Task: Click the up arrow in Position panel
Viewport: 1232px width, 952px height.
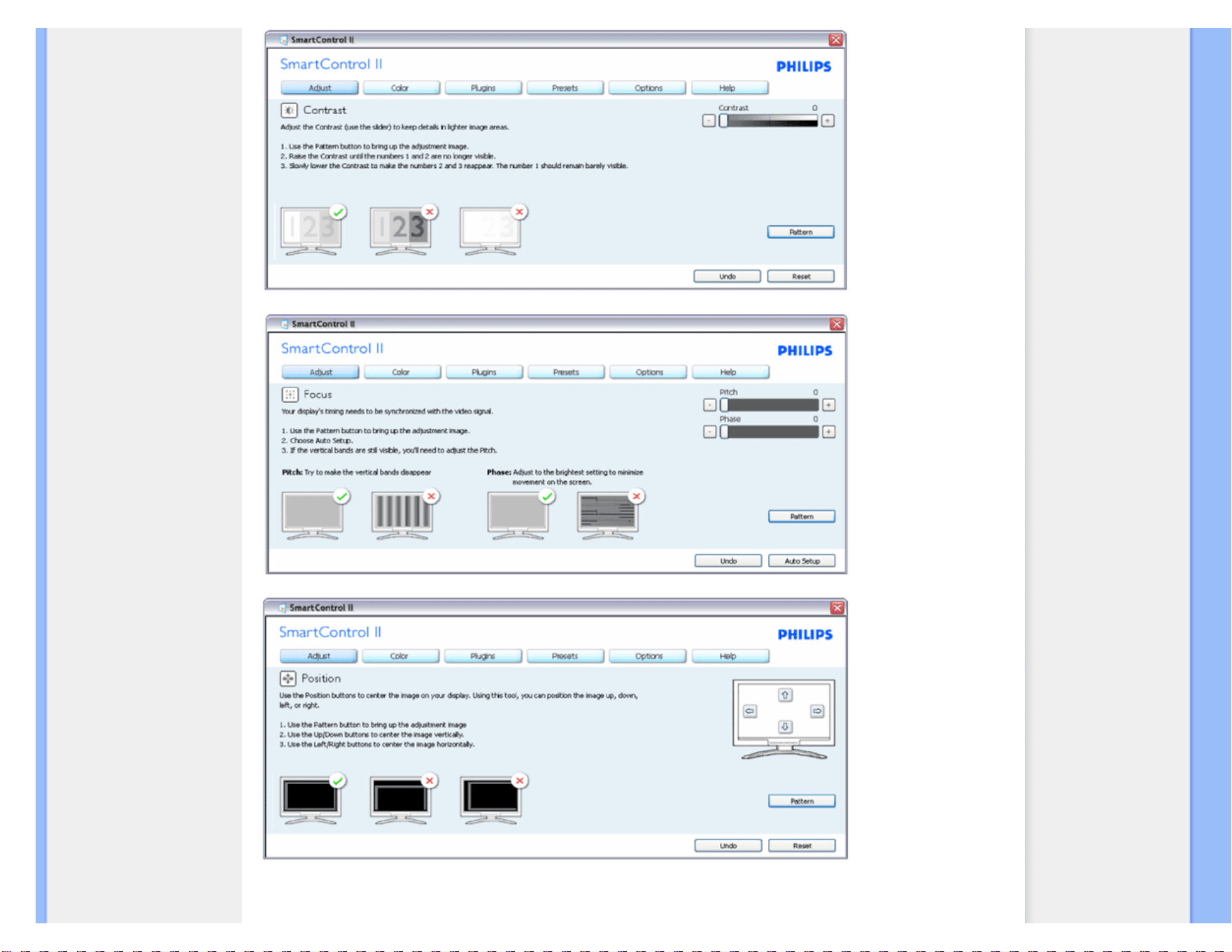Action: 785,695
